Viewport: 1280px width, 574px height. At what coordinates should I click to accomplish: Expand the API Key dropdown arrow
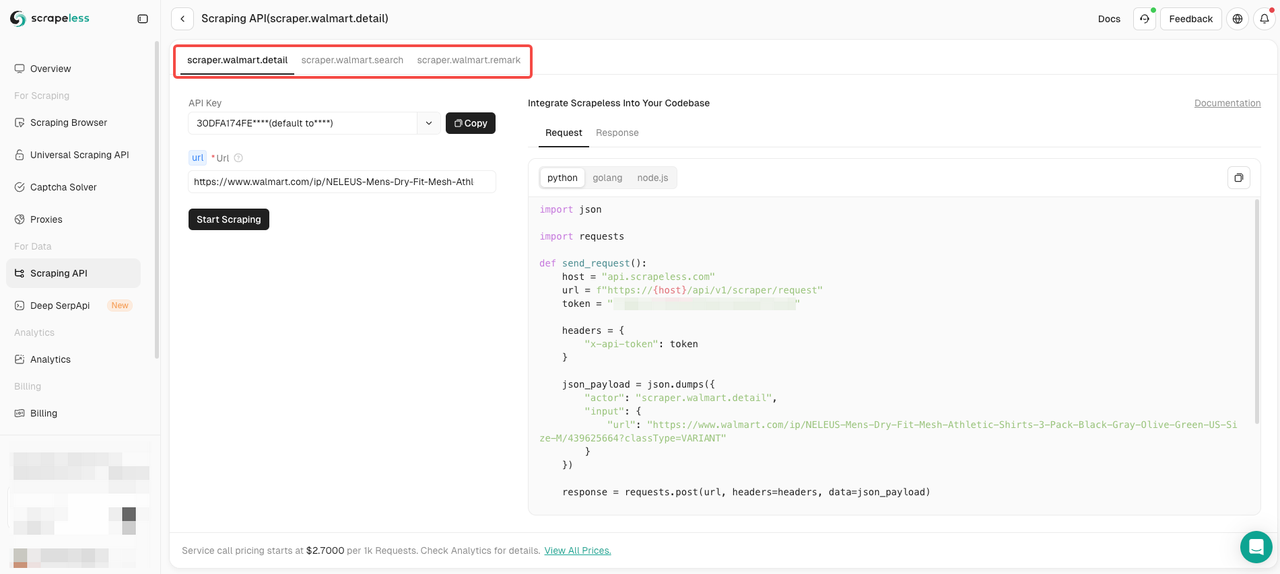tap(428, 123)
